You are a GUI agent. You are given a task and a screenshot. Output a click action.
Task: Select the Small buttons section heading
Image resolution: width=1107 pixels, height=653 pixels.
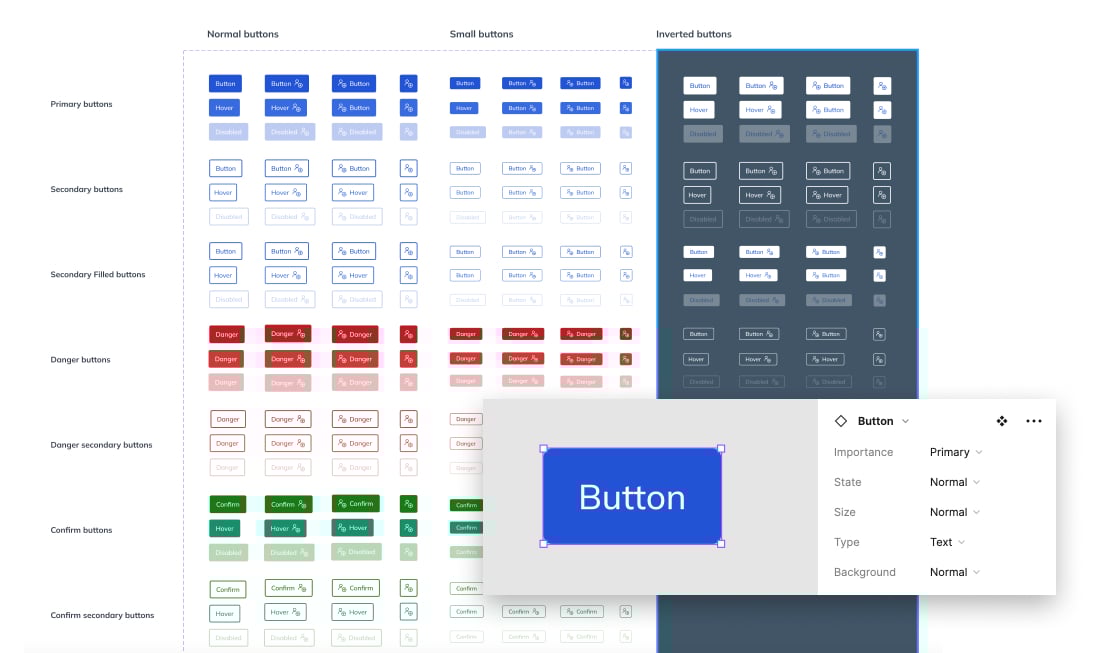481,34
